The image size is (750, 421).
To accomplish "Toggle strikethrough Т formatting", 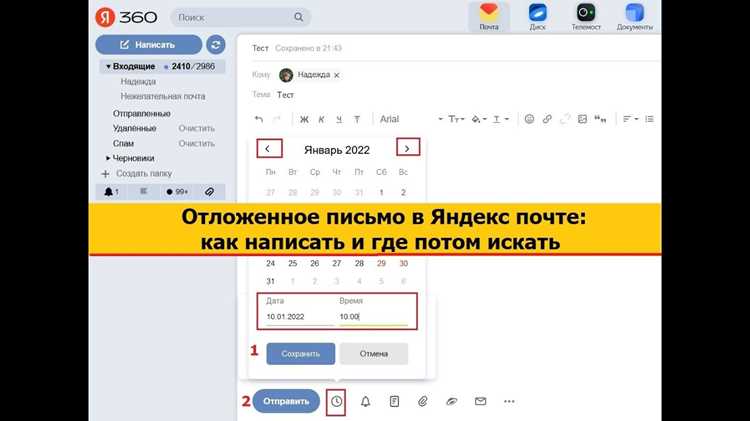I will [357, 119].
